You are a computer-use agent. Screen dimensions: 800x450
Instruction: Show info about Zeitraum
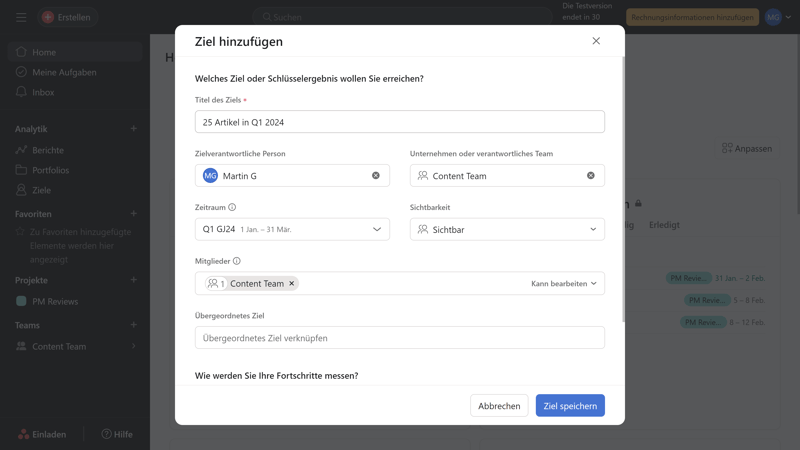coord(232,207)
